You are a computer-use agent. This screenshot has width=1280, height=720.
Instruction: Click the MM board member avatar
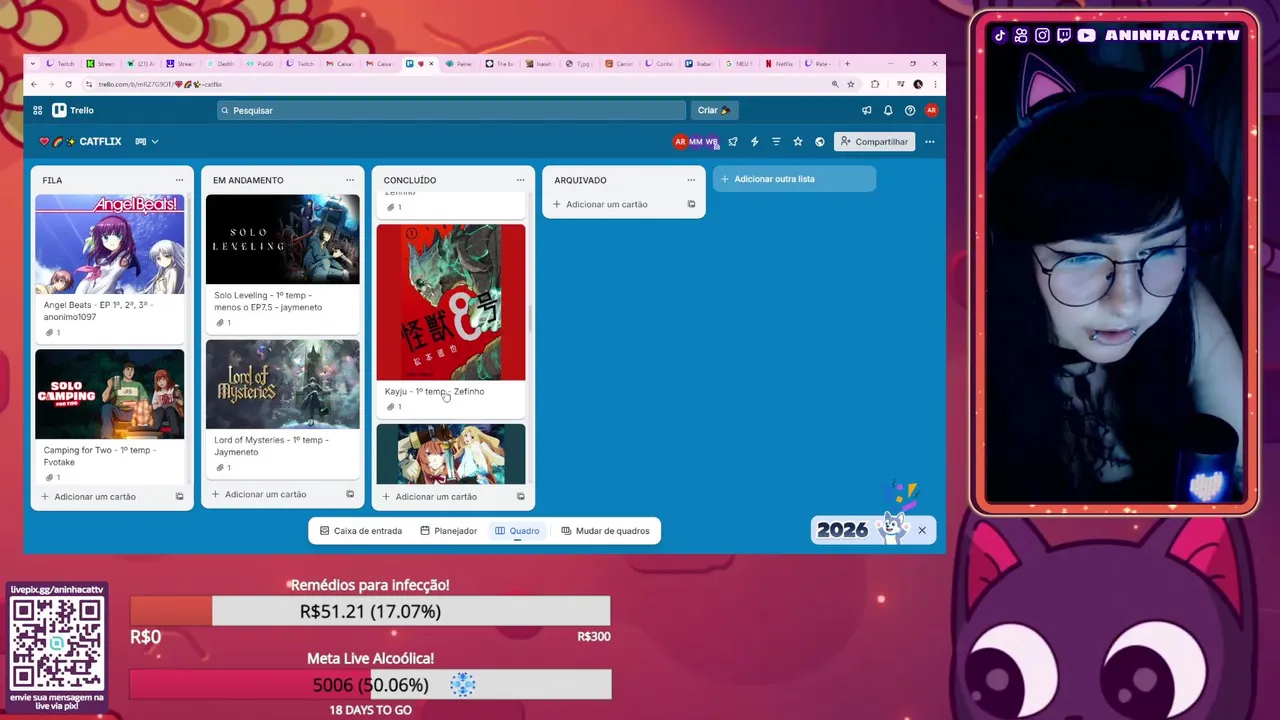tap(695, 142)
